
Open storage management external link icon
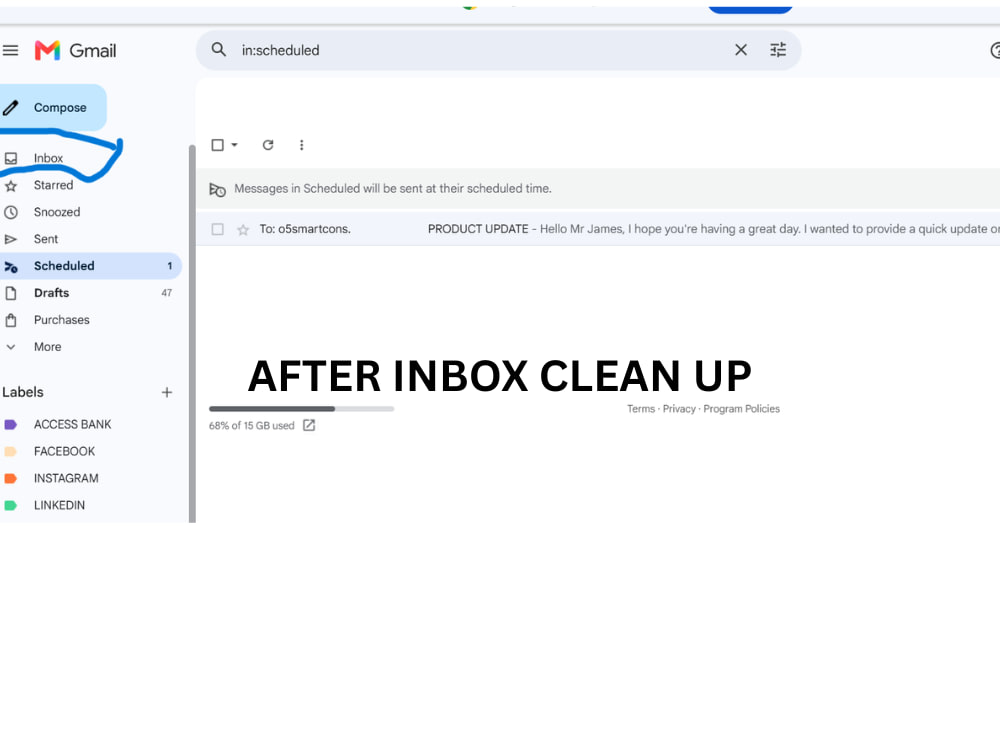coord(309,425)
